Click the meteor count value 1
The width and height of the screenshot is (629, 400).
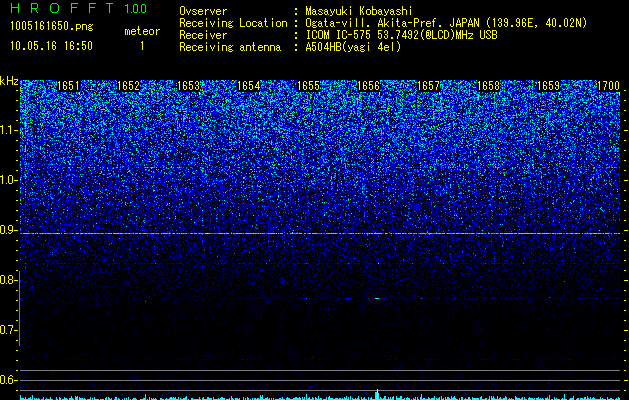pos(142,46)
